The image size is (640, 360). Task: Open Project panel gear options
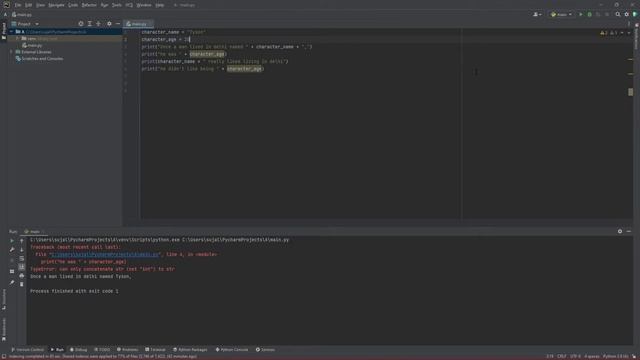[109, 24]
